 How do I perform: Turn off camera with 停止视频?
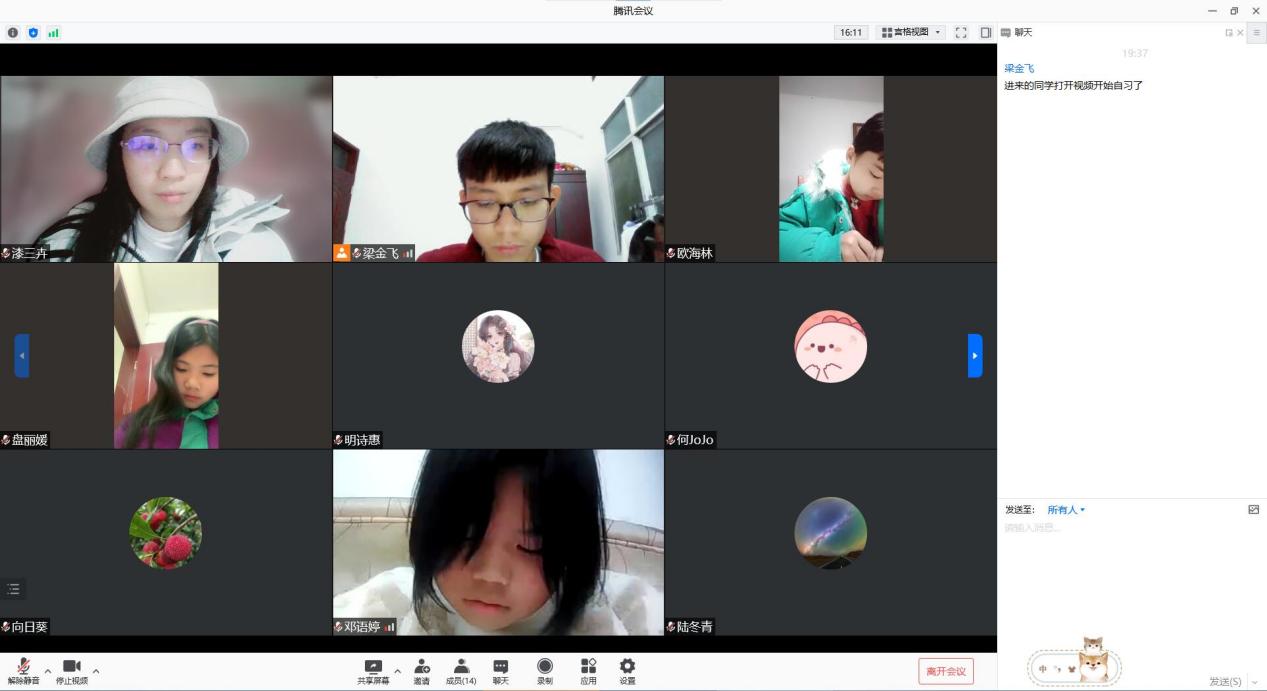[x=71, y=671]
